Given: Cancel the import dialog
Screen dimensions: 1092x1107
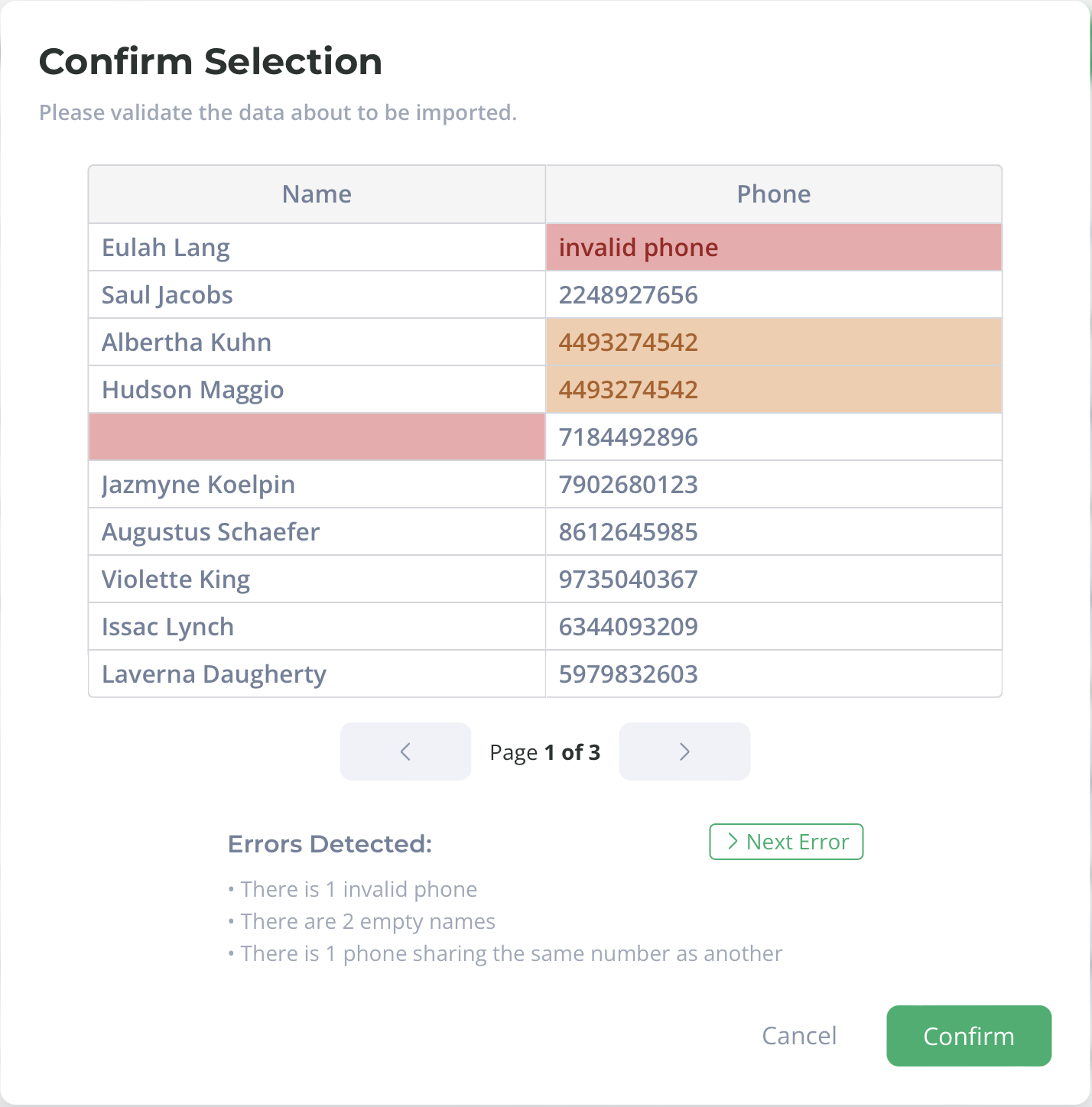Looking at the screenshot, I should [799, 1036].
